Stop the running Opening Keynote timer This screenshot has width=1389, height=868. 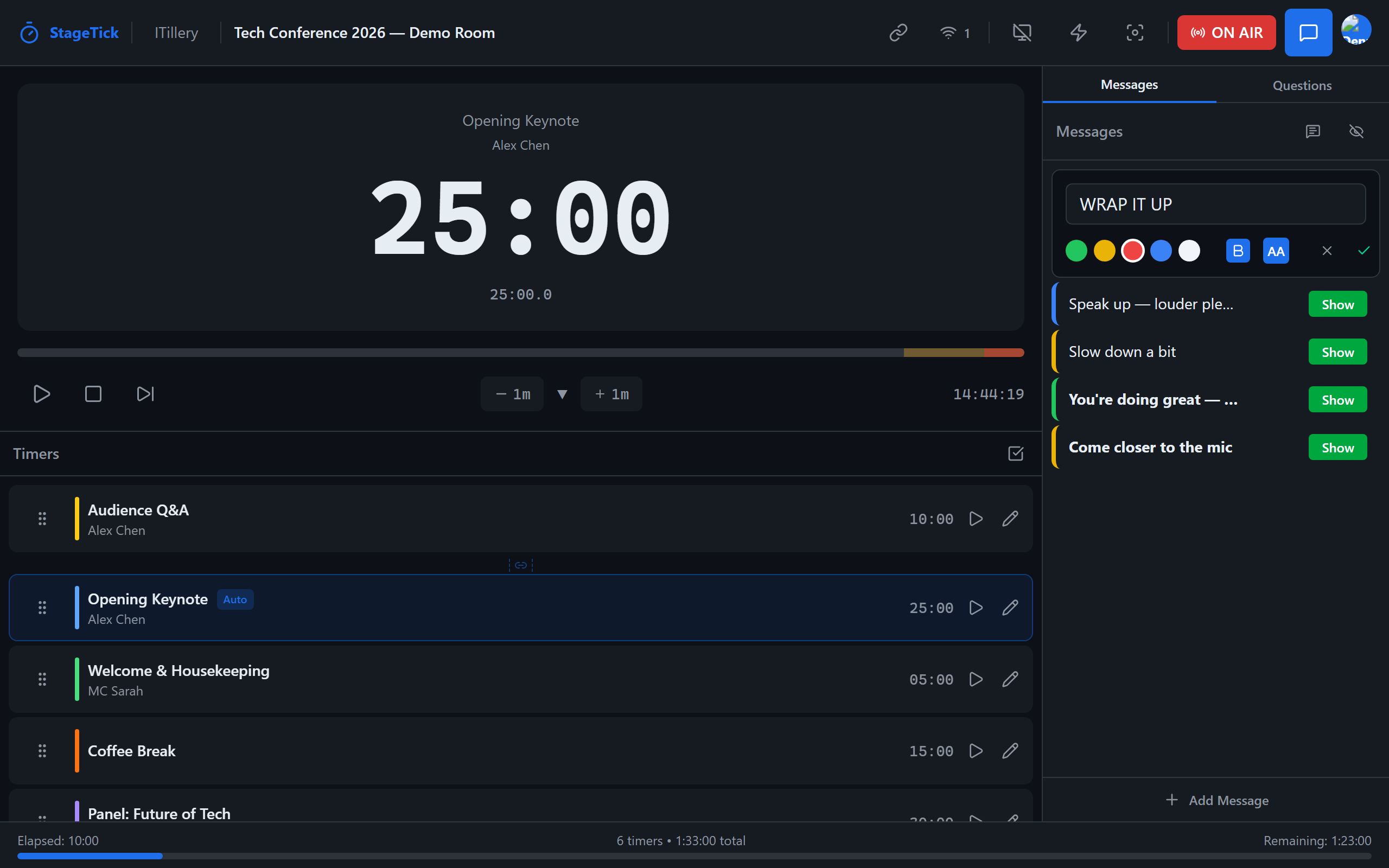click(x=93, y=394)
